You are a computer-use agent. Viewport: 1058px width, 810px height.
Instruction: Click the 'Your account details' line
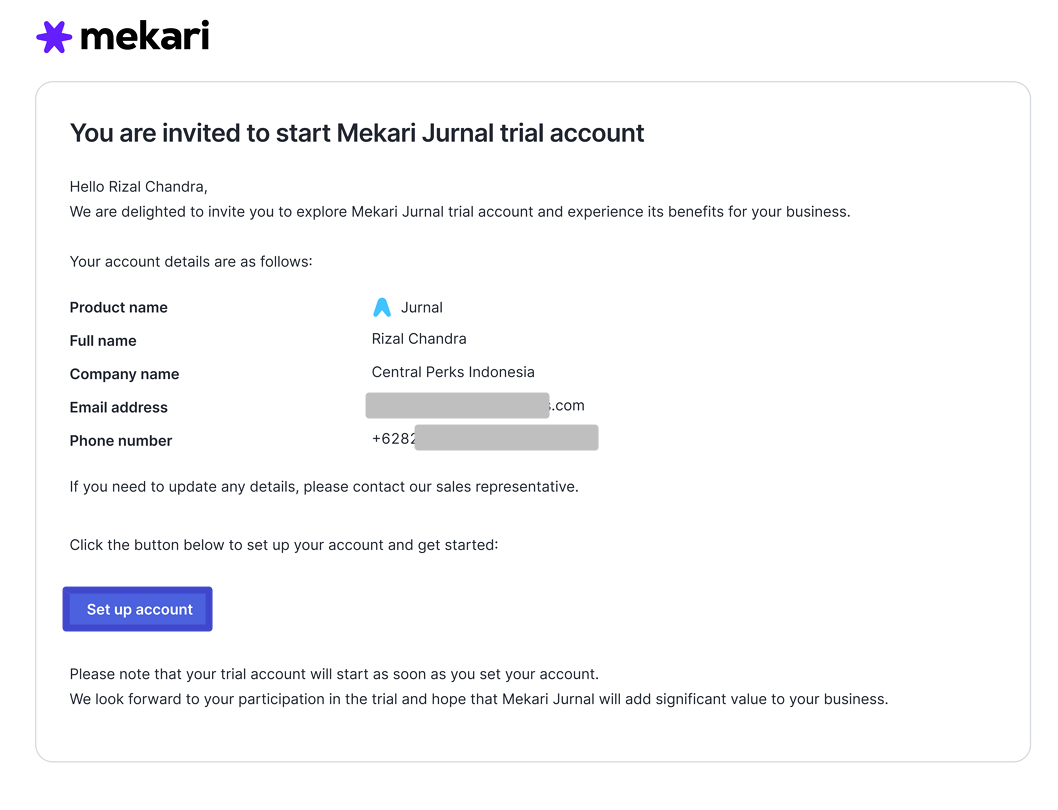pos(191,261)
